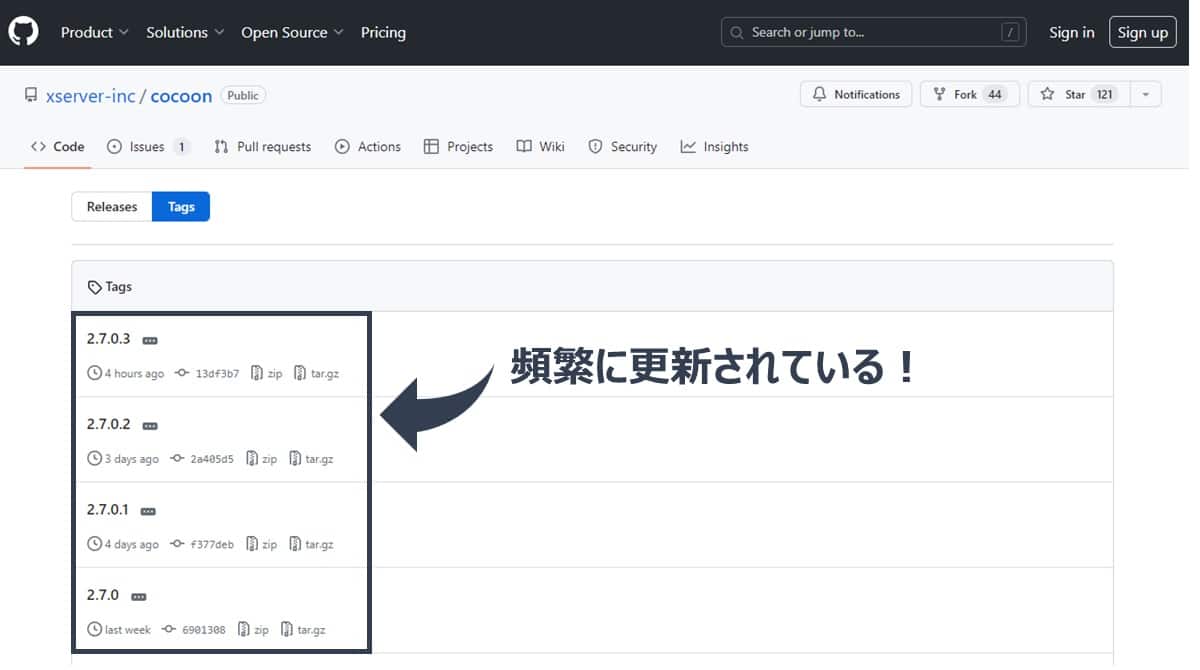The width and height of the screenshot is (1200, 670).
Task: Expand the Product dropdown menu
Action: [94, 32]
